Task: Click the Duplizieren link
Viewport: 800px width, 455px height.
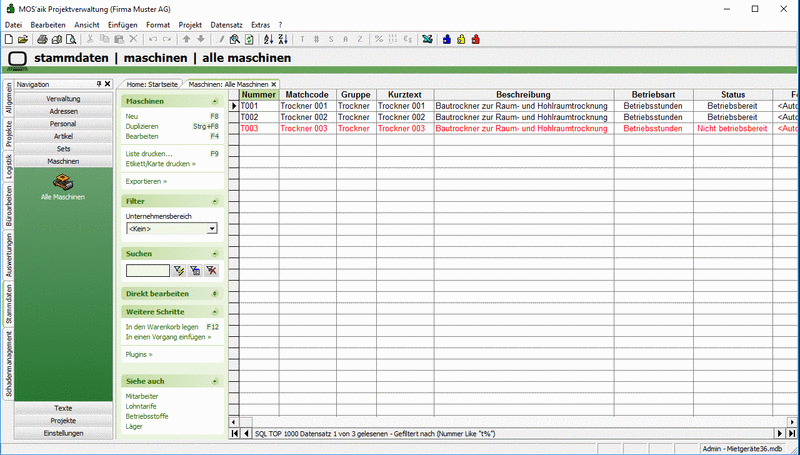Action: point(142,126)
